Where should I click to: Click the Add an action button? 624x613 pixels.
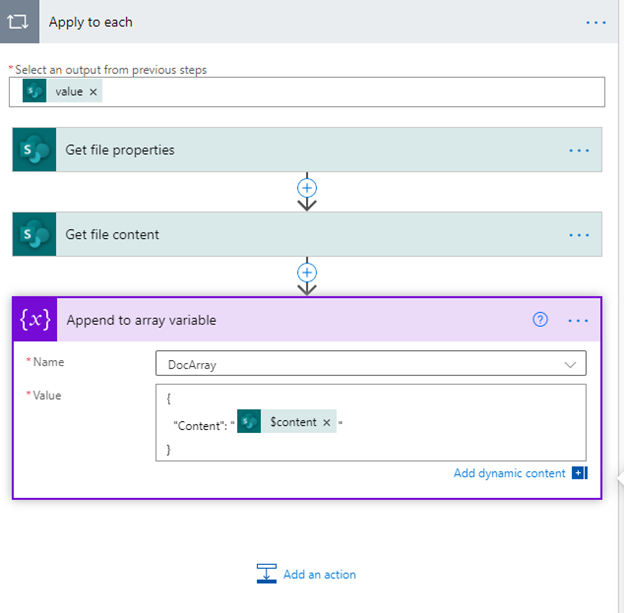306,574
